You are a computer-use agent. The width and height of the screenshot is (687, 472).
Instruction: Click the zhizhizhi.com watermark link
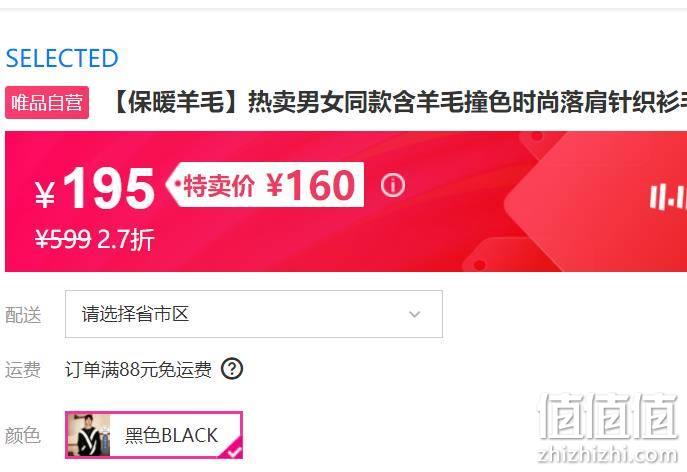point(608,454)
